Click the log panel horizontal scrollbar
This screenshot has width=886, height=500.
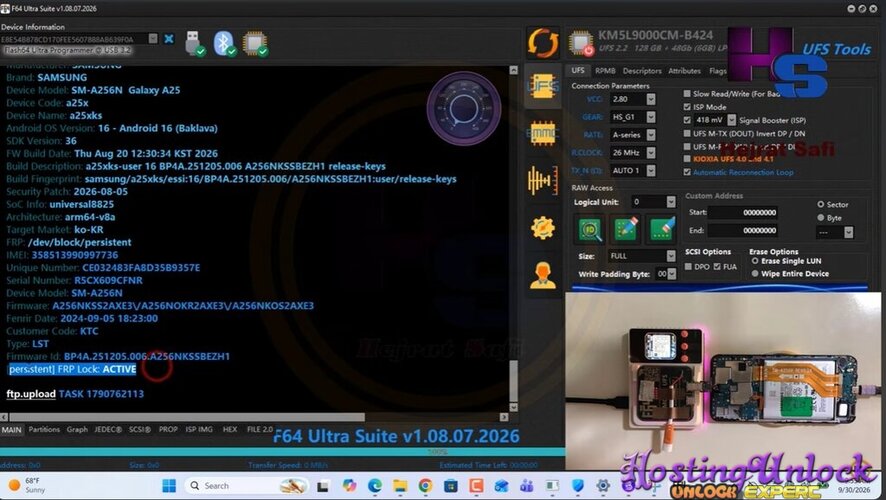click(186, 417)
